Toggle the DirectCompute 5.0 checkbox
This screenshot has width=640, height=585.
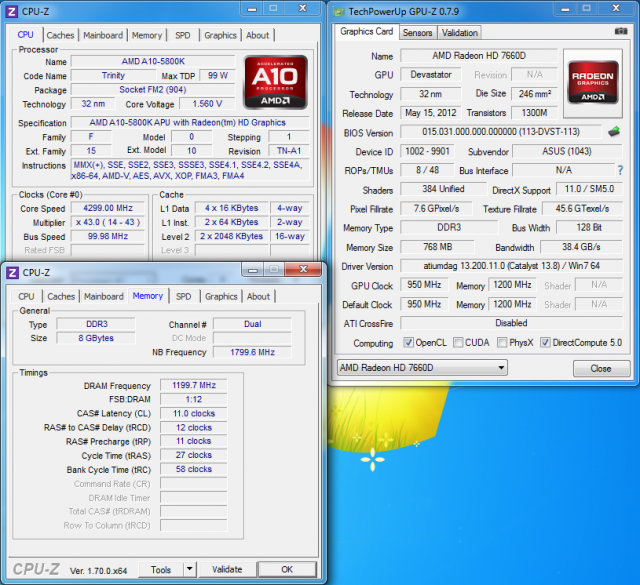click(x=545, y=342)
